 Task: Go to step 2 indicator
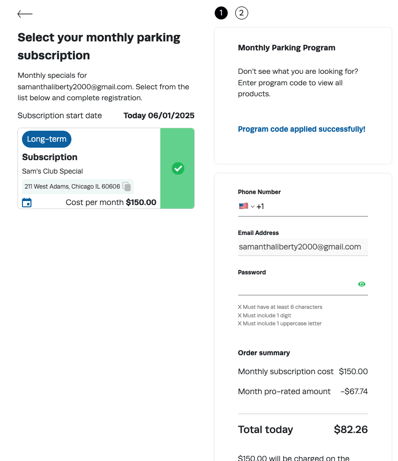pyautogui.click(x=242, y=13)
